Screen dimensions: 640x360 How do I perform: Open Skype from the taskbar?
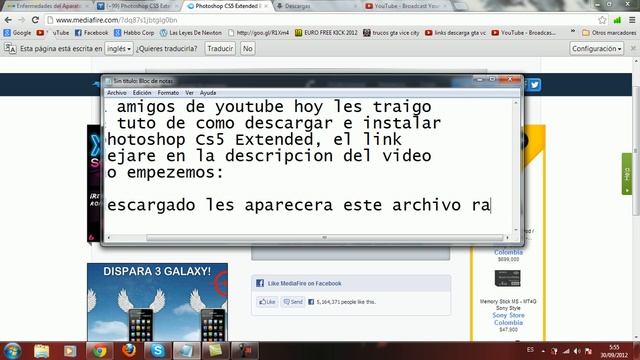(x=158, y=351)
